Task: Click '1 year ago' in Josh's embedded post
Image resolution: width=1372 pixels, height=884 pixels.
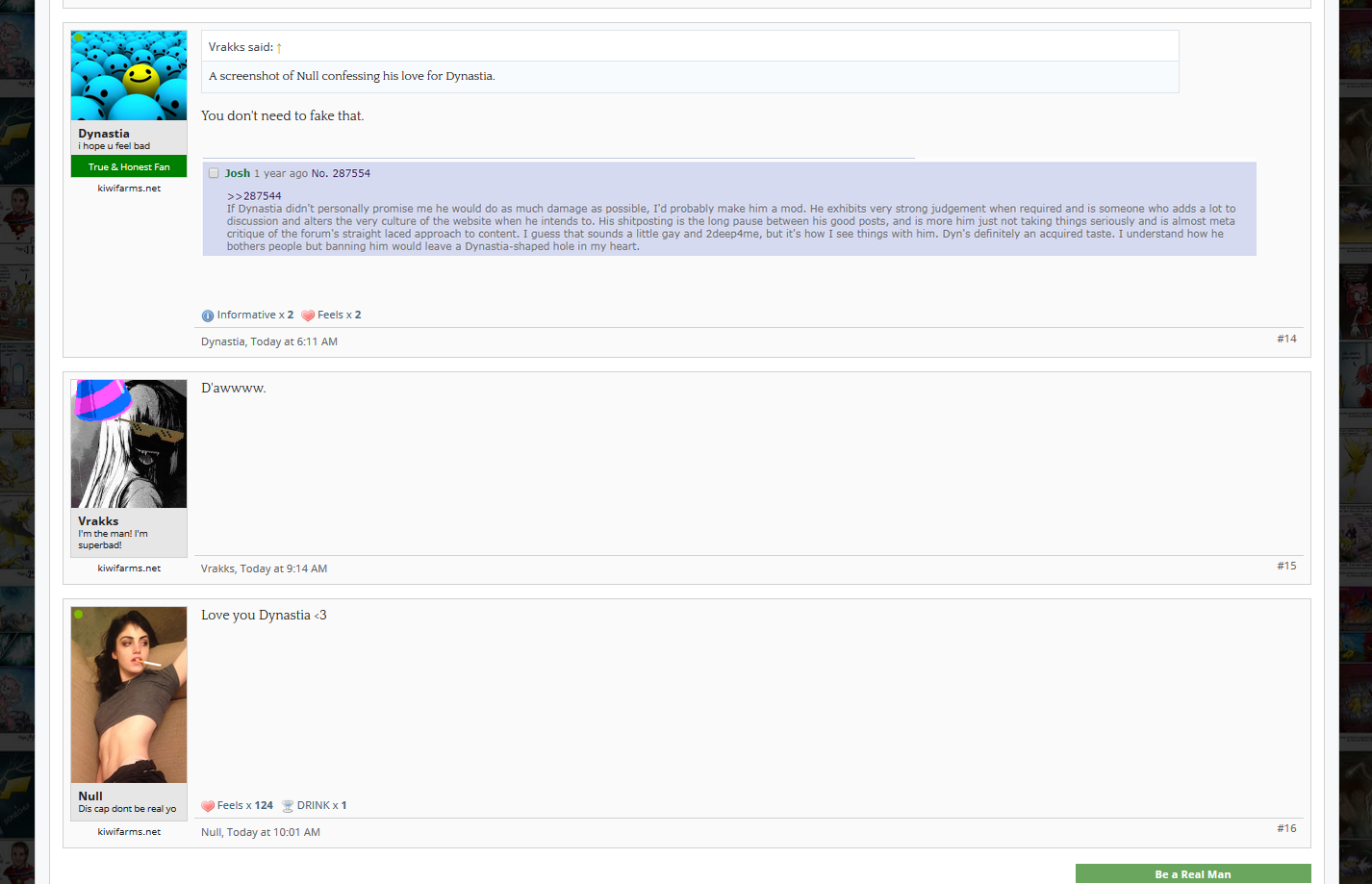Action: pyautogui.click(x=281, y=173)
